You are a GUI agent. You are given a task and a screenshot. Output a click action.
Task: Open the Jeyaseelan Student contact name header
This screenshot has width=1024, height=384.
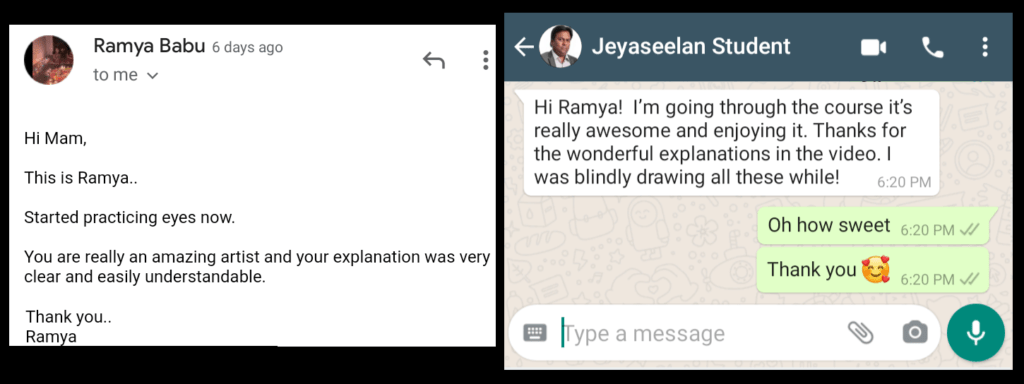click(691, 47)
